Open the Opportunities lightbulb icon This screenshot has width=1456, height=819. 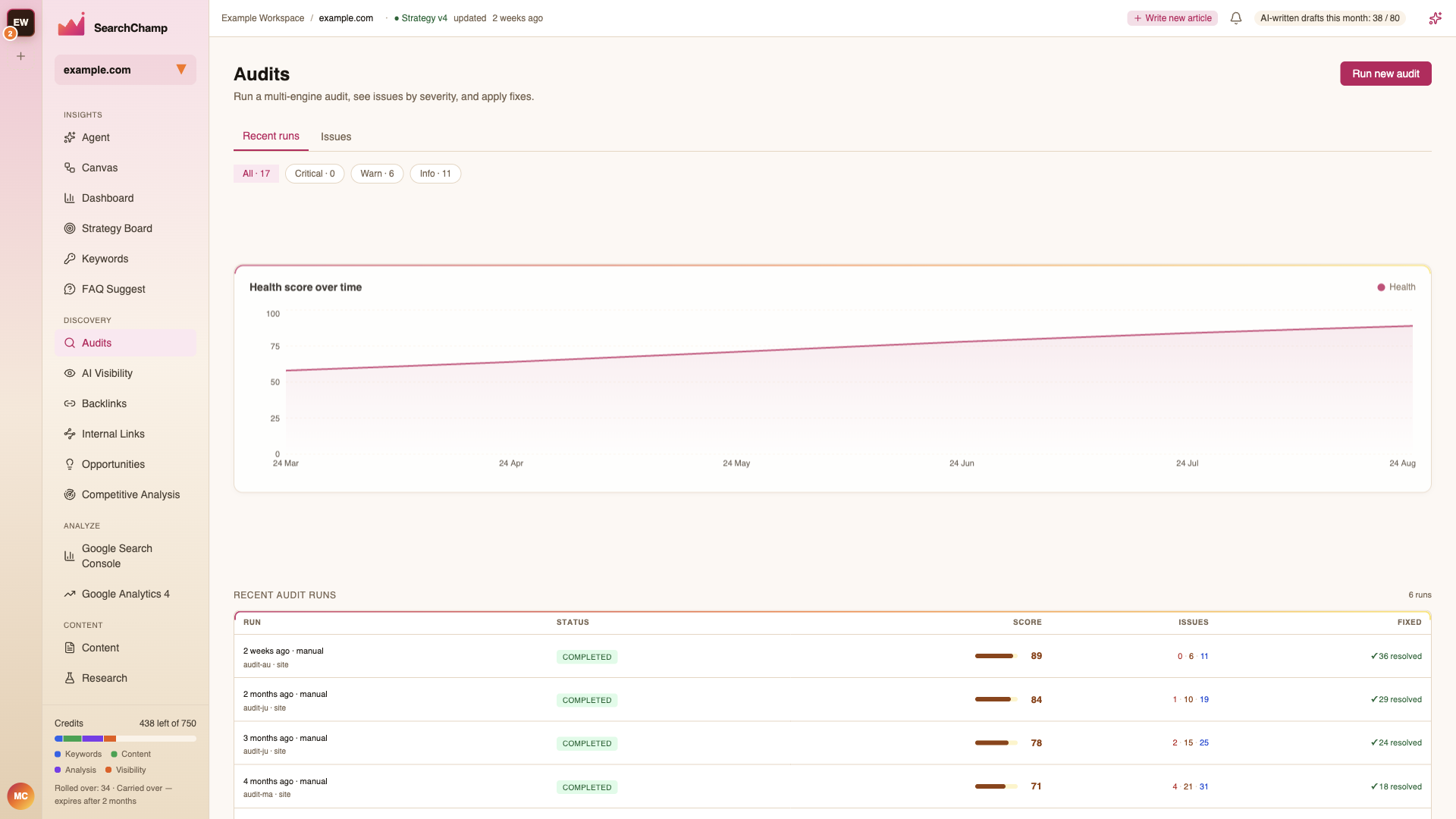pos(70,464)
